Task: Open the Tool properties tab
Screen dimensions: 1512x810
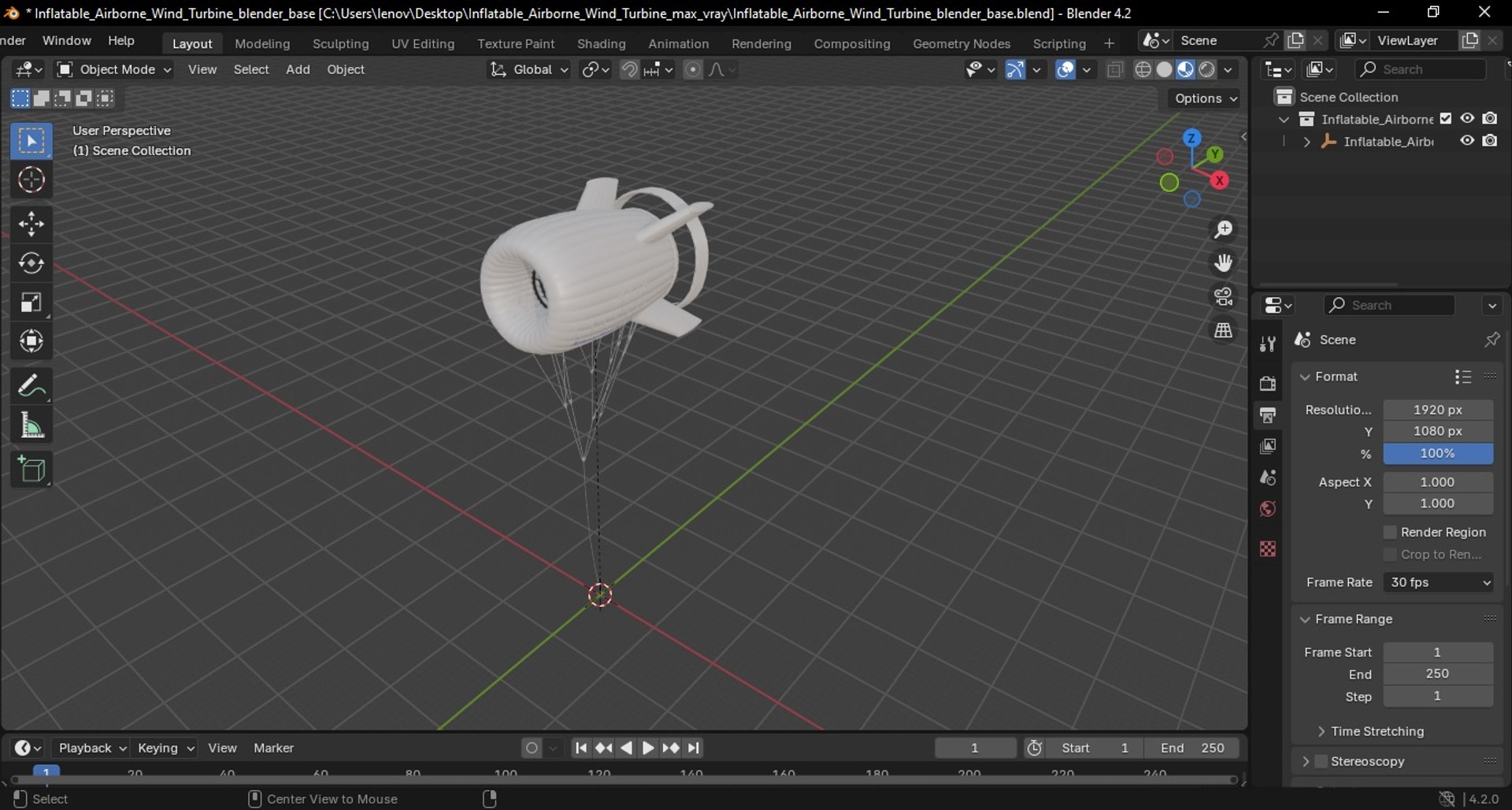Action: point(1268,344)
